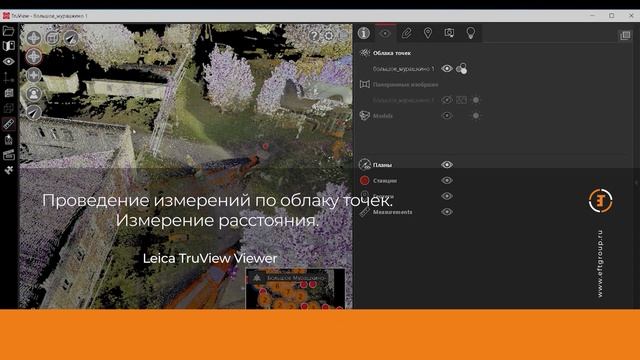Open the info tab in right panel

(364, 33)
